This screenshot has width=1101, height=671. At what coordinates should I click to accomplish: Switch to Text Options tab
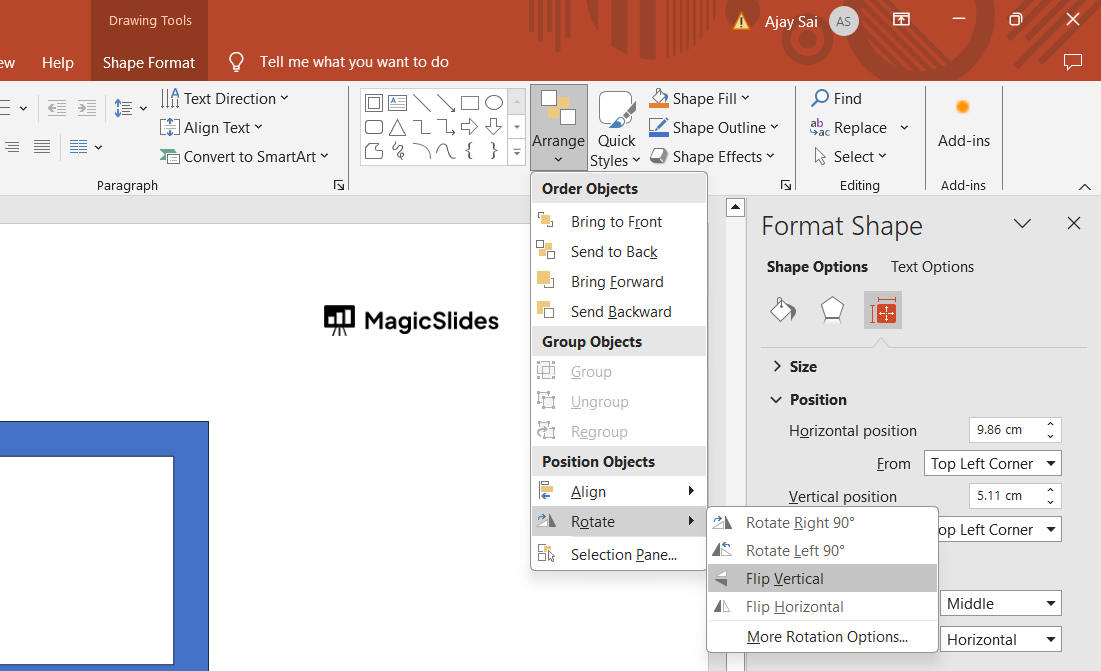pyautogui.click(x=932, y=267)
